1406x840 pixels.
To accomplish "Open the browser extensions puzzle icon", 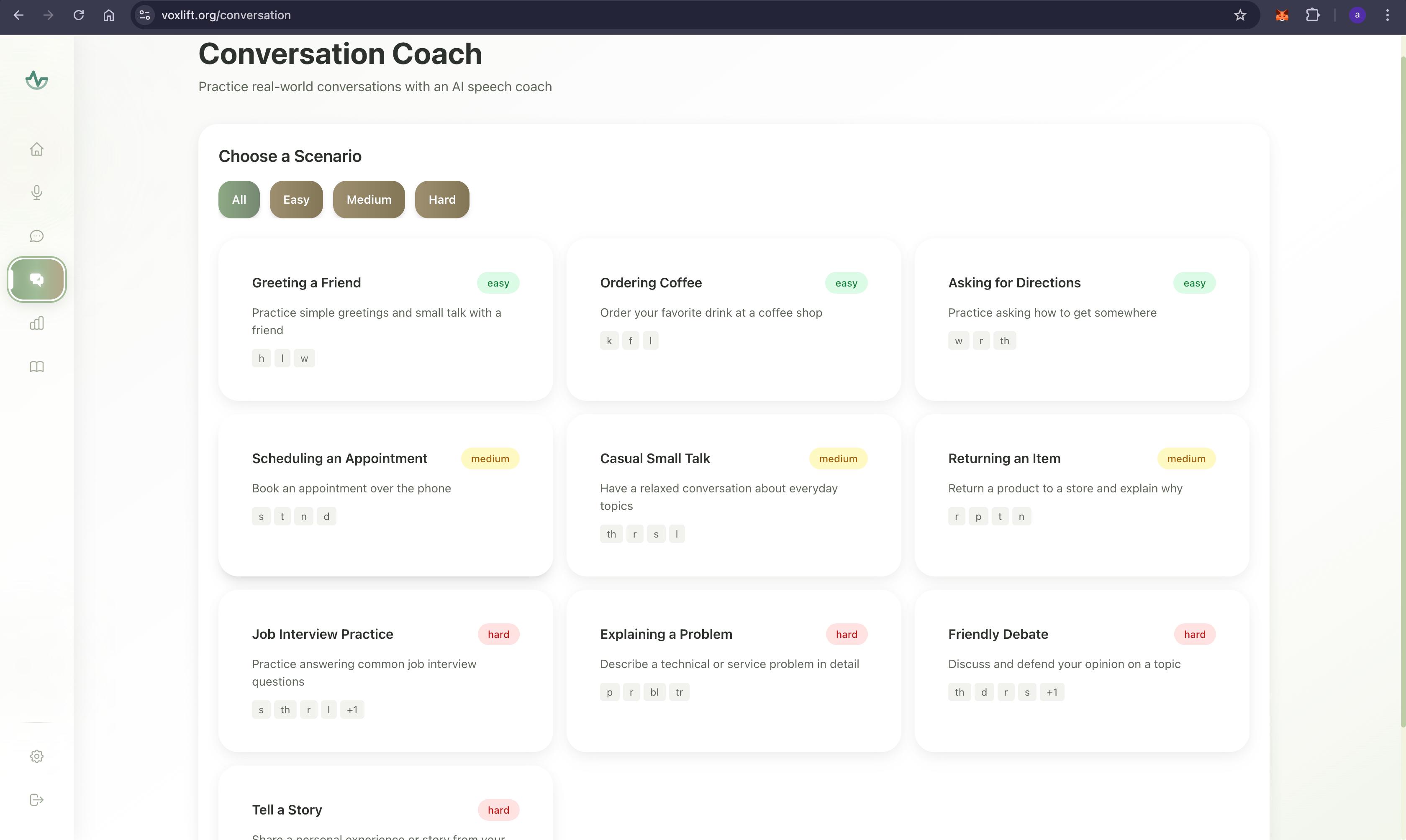I will [x=1313, y=15].
